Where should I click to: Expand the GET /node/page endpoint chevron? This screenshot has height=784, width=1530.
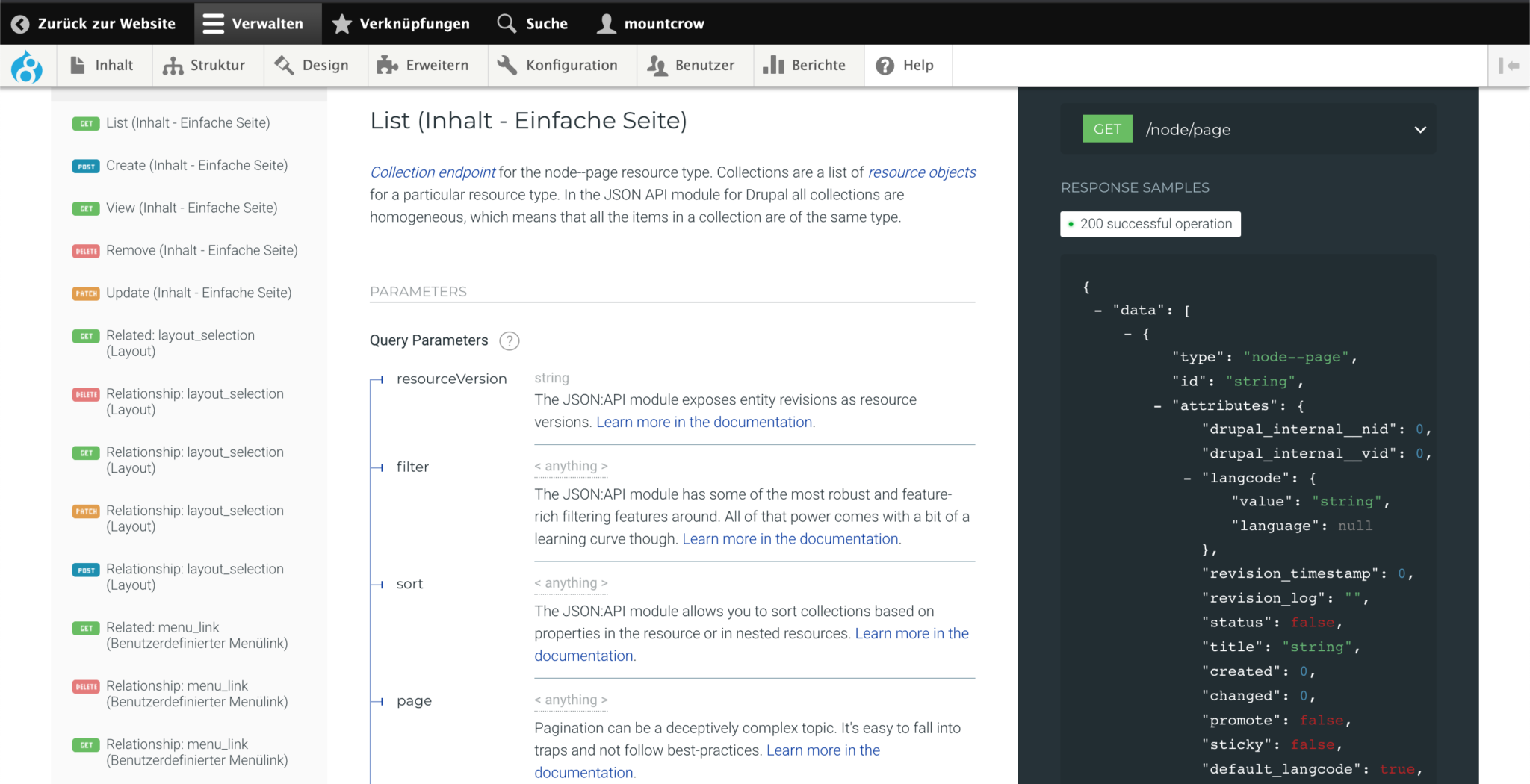1419,129
